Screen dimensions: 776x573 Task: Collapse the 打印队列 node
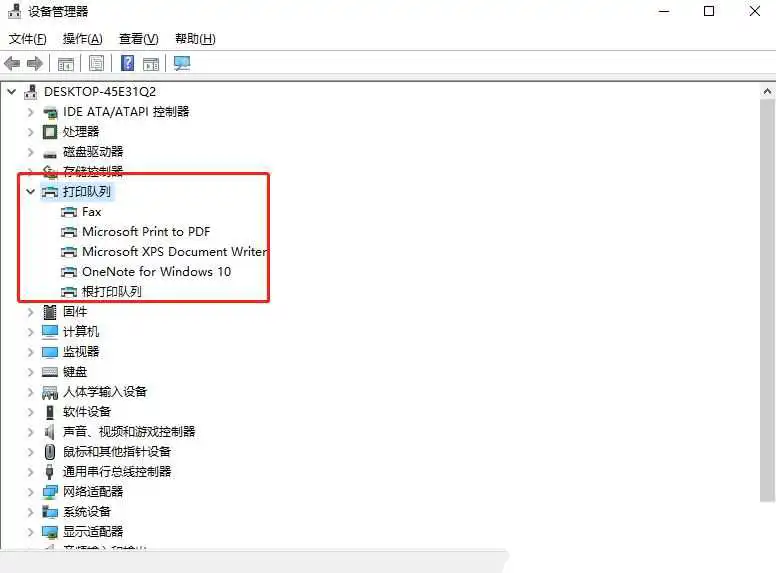[30, 191]
